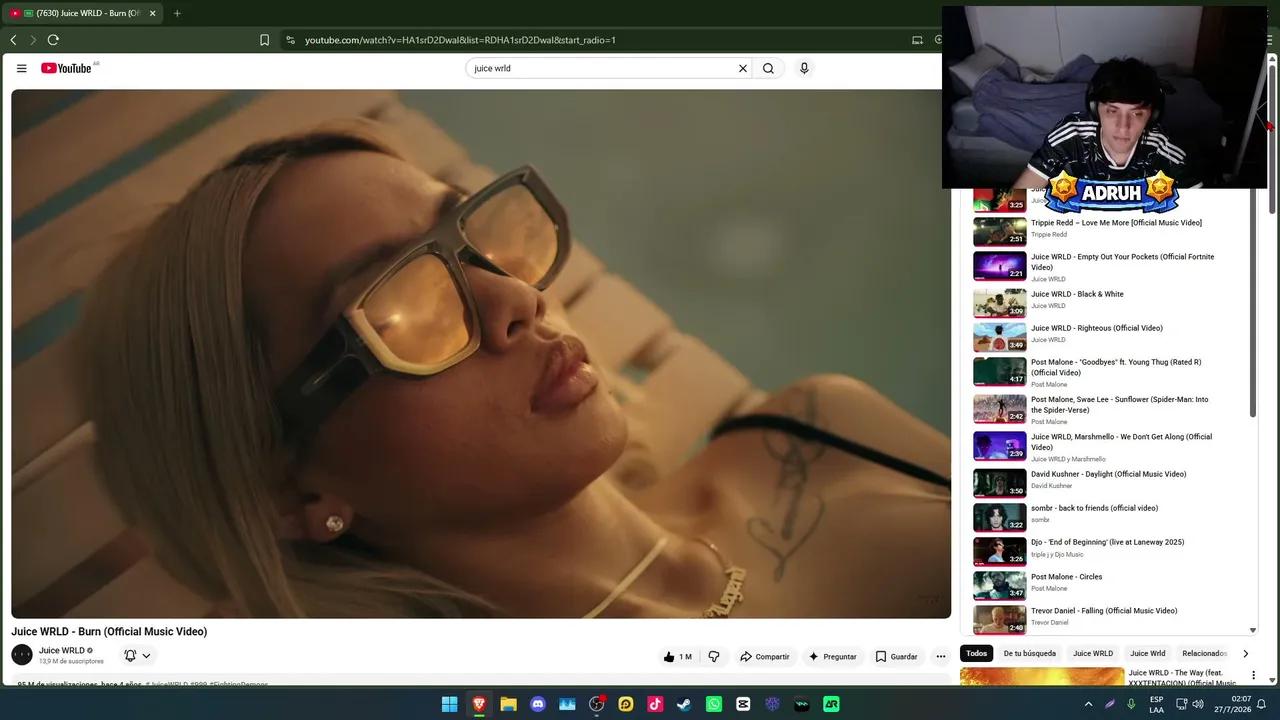Expand the notification options chevron

click(x=146, y=656)
